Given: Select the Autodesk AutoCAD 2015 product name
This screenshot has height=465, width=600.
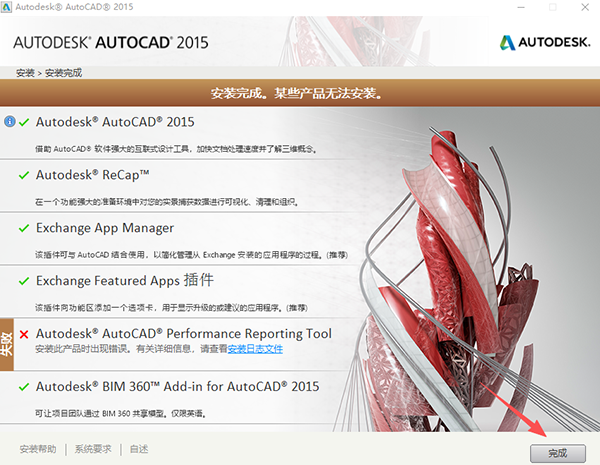Looking at the screenshot, I should pyautogui.click(x=115, y=122).
